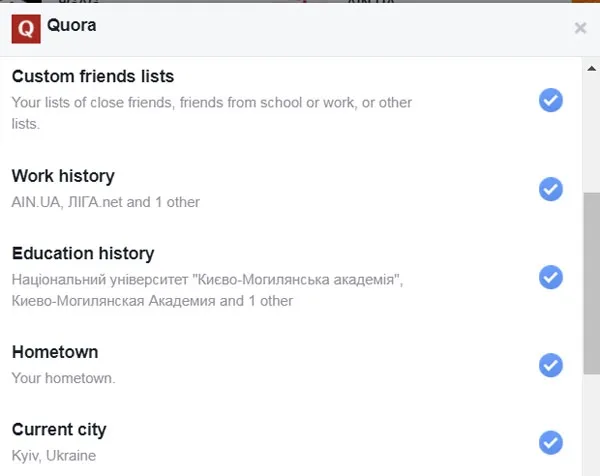Click the Hometown heading
The width and height of the screenshot is (600, 476).
(55, 352)
